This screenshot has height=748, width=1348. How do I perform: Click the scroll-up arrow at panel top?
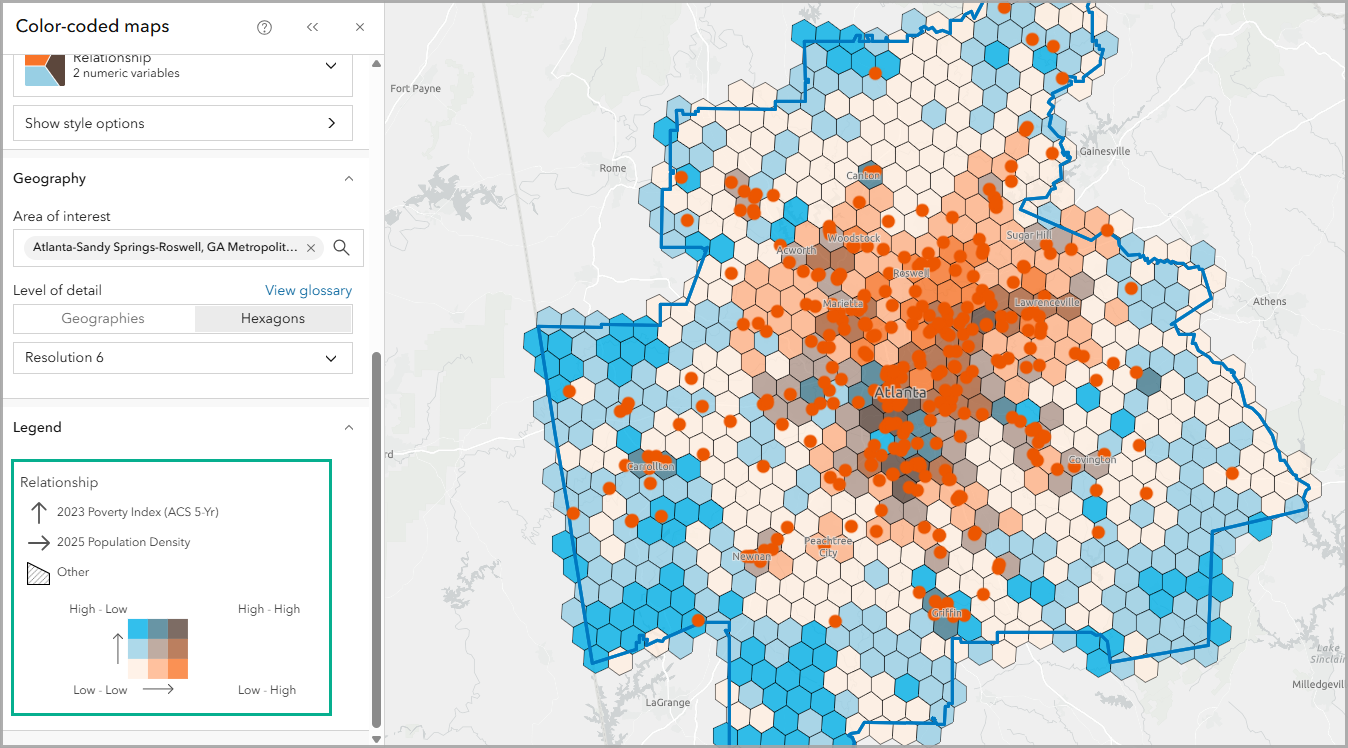[x=376, y=63]
